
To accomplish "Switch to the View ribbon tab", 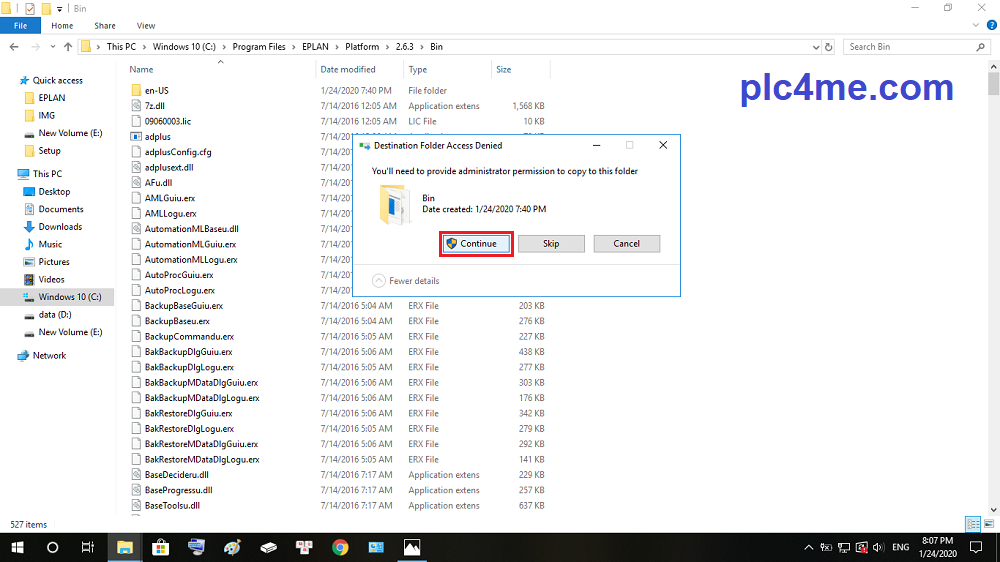I will [145, 25].
